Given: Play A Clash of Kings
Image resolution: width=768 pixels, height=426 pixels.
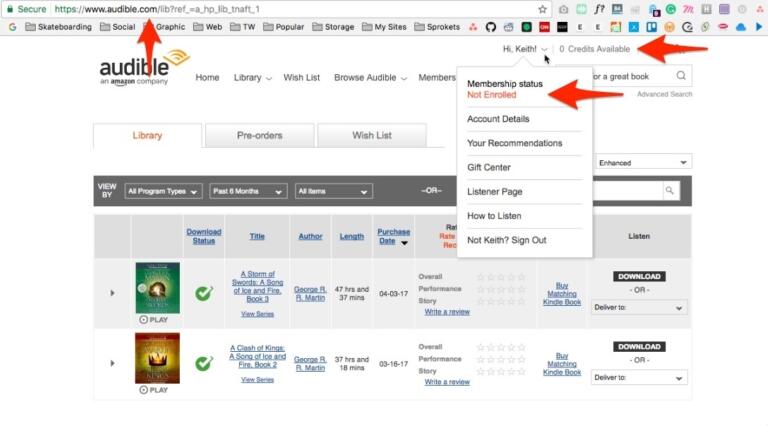Looking at the screenshot, I should 153,390.
